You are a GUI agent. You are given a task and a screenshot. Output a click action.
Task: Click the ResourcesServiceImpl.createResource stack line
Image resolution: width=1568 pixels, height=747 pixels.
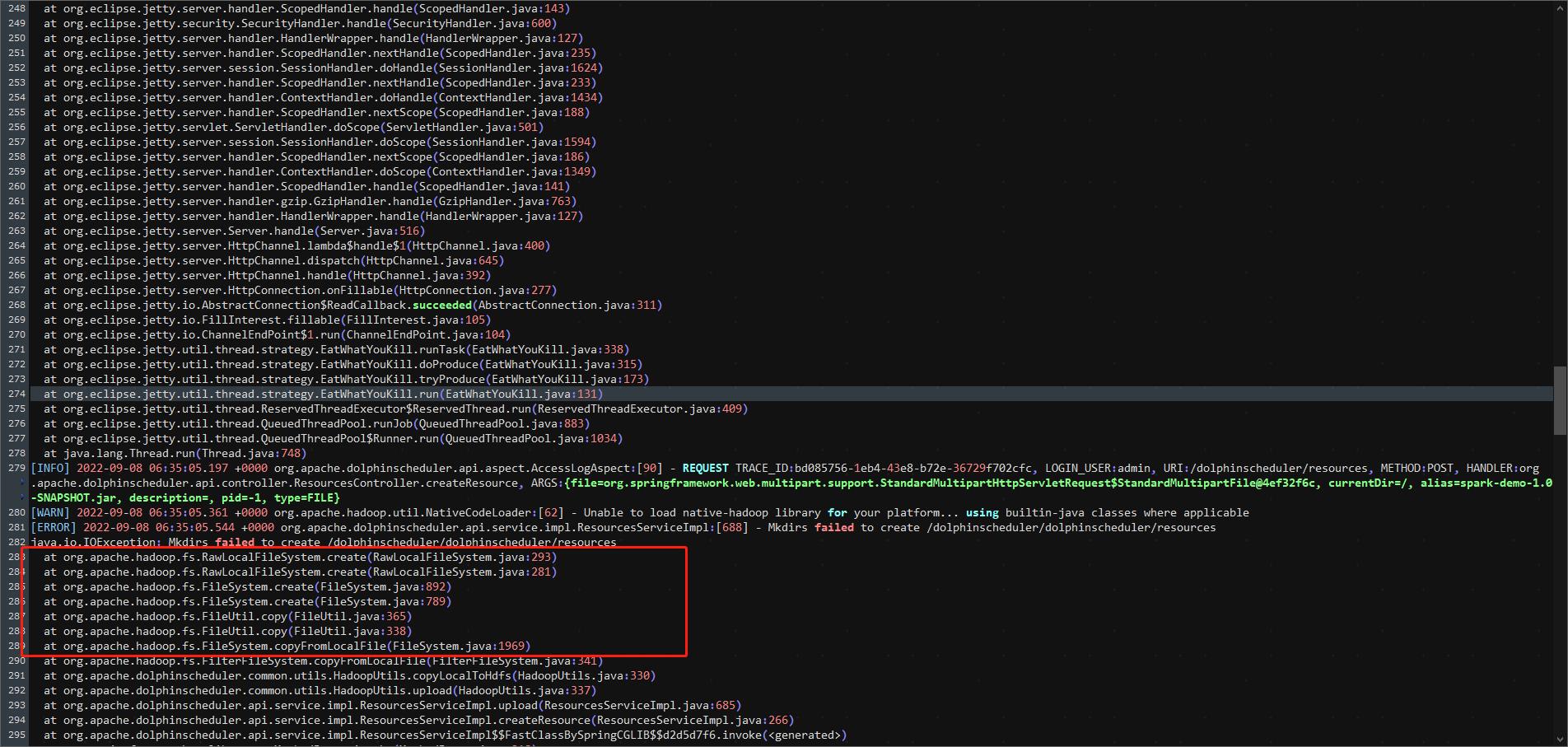tap(419, 720)
